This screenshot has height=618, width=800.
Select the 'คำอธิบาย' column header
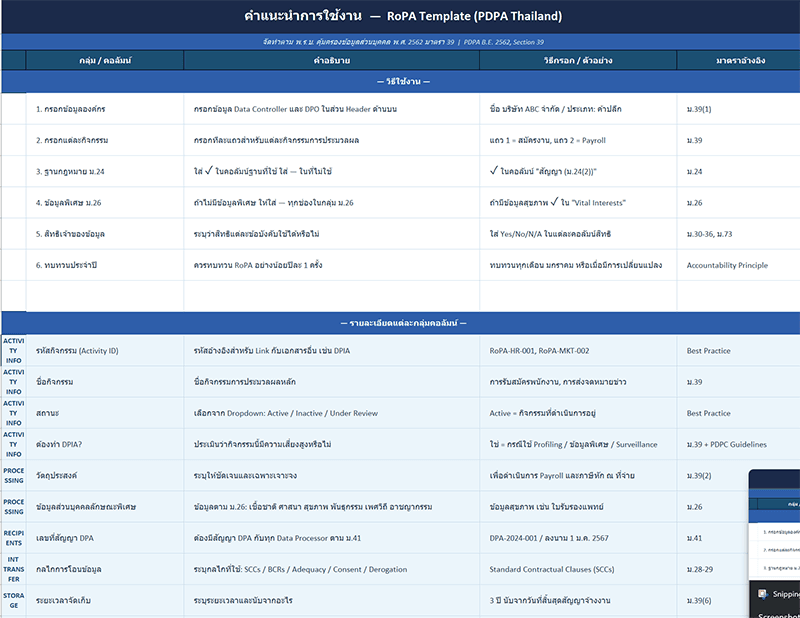(x=332, y=60)
